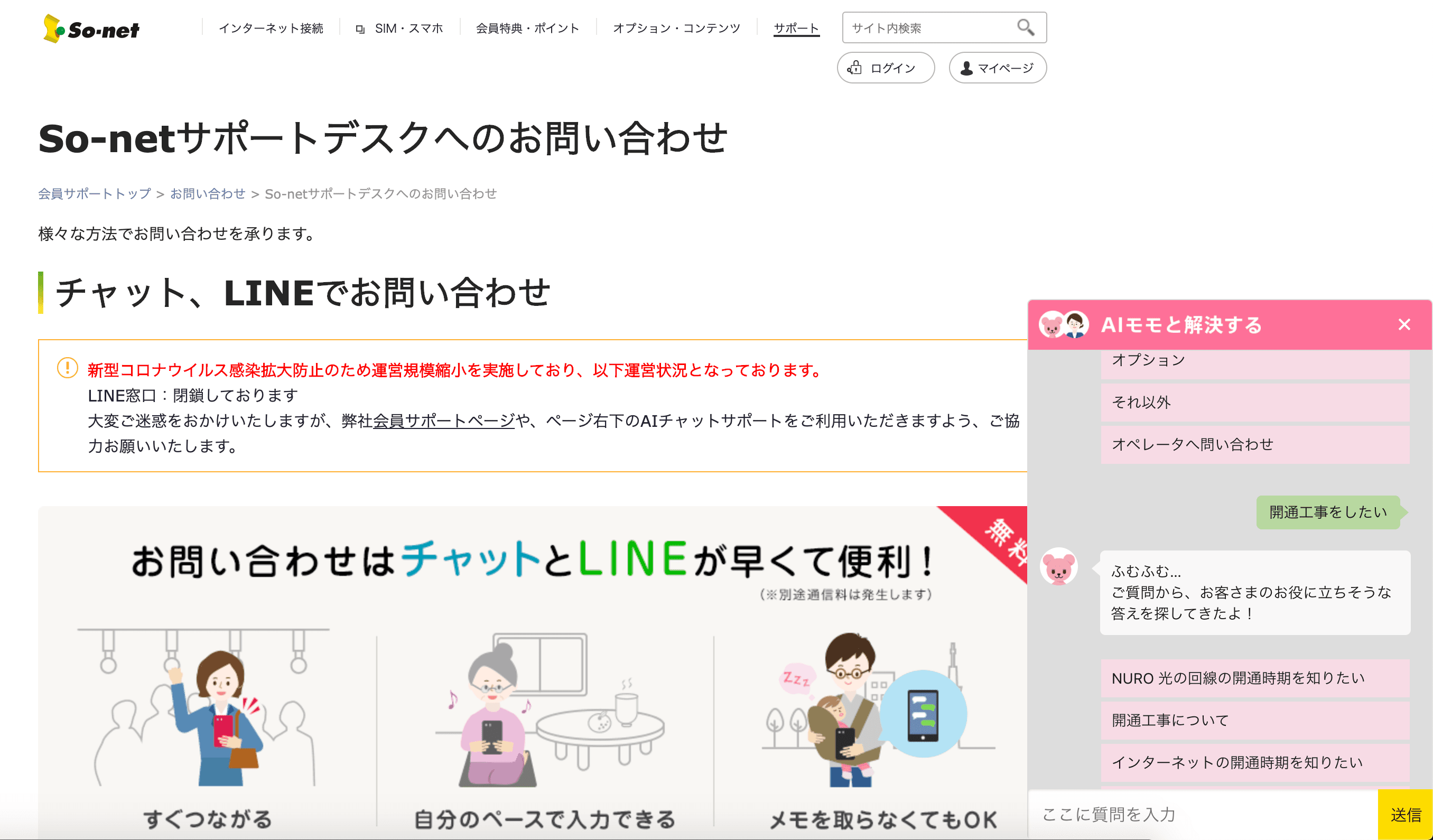Open サポート menu
The height and width of the screenshot is (840, 1433).
tap(796, 28)
